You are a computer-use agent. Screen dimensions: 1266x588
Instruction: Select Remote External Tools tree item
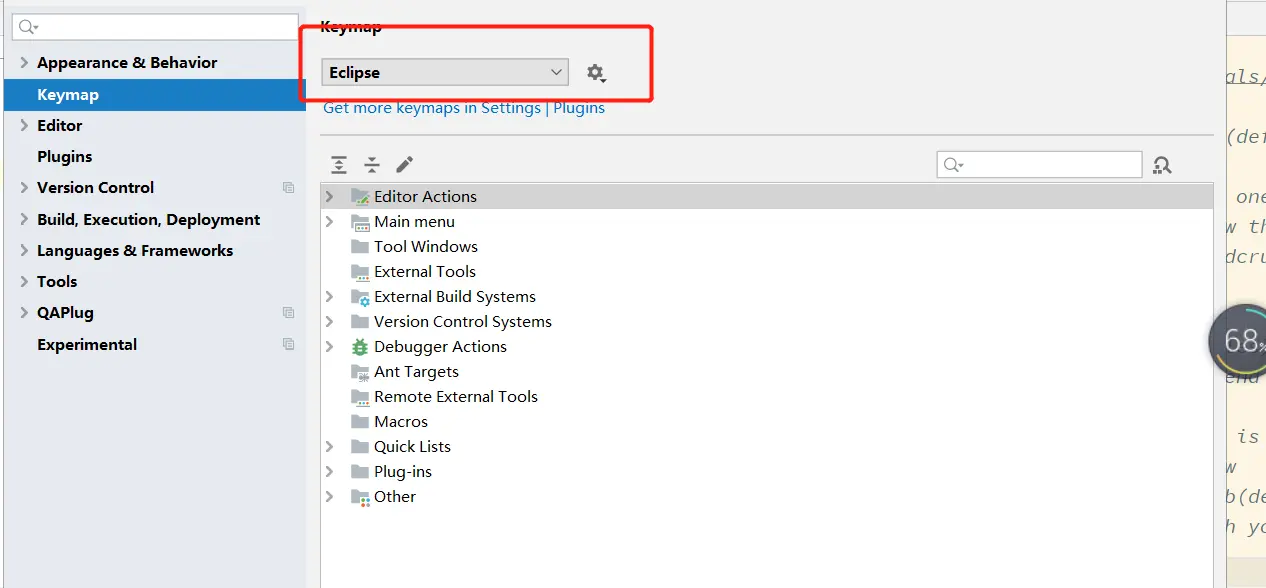(456, 396)
